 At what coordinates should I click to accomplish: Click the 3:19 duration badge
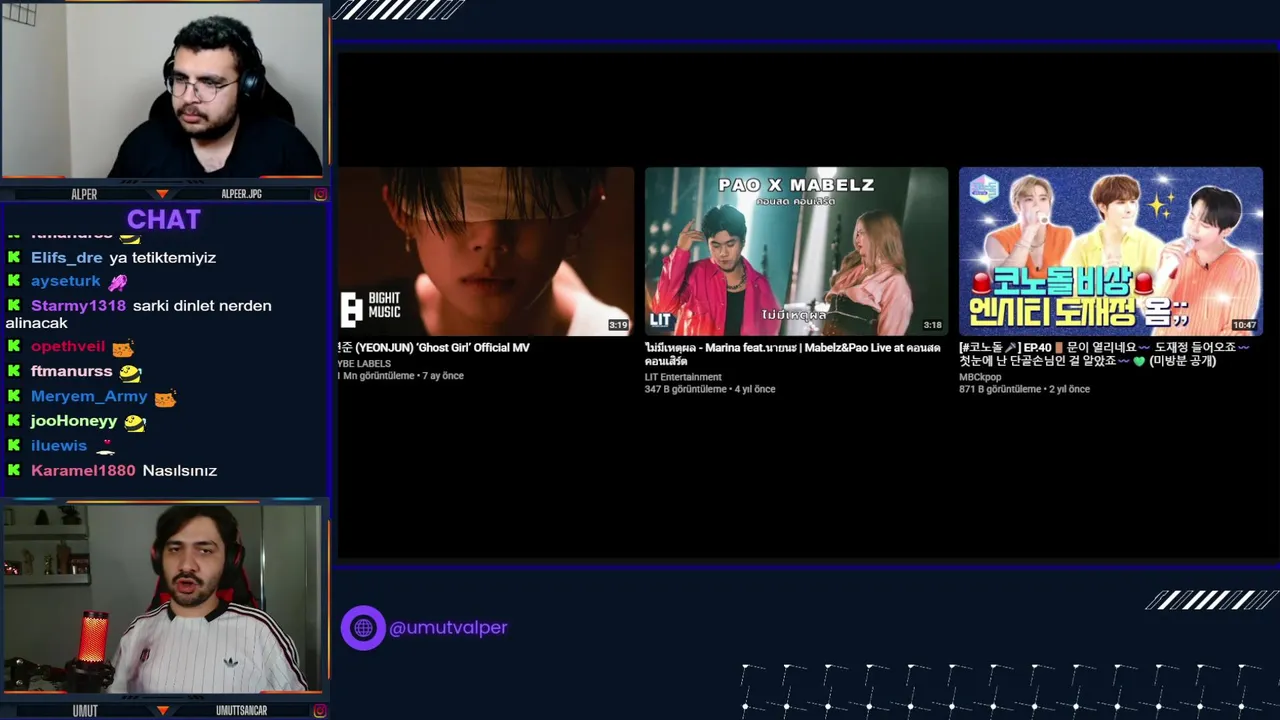click(618, 325)
